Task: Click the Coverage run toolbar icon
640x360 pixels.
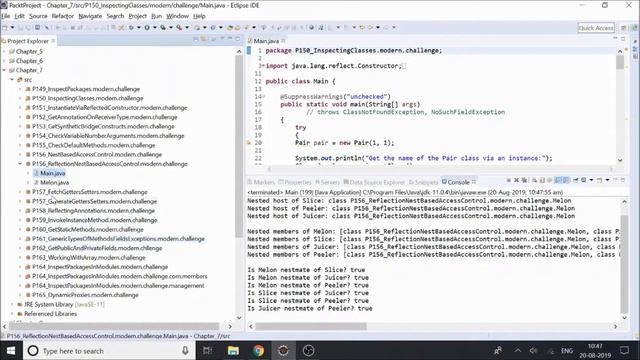Action: click(163, 27)
